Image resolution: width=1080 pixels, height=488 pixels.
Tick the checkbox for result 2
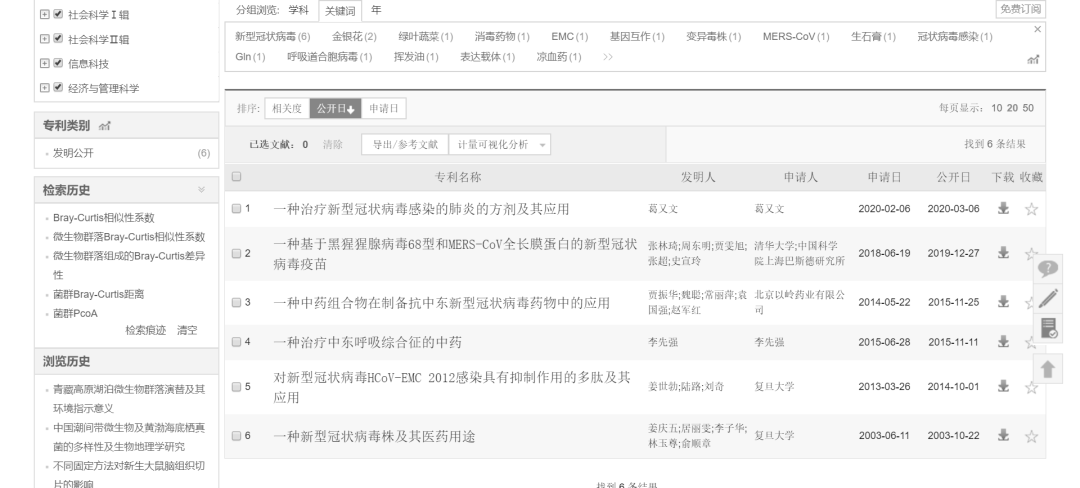236,253
